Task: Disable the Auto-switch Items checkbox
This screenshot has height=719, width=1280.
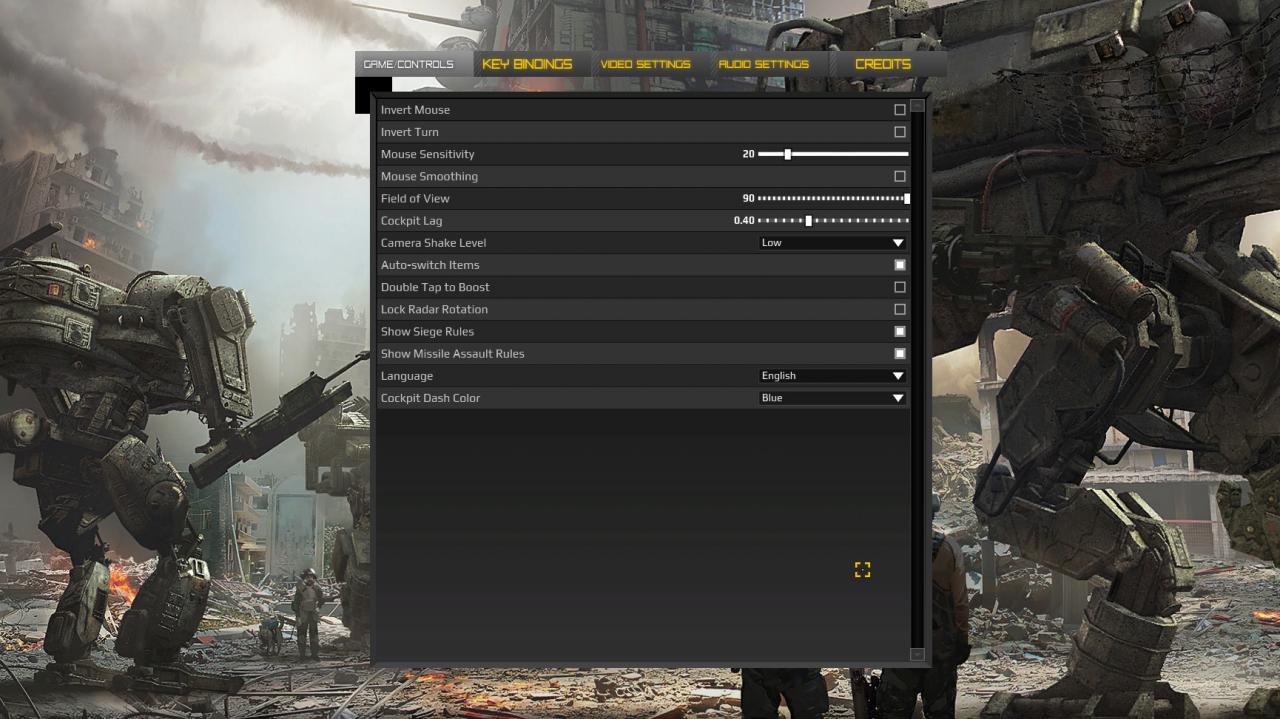Action: point(900,265)
